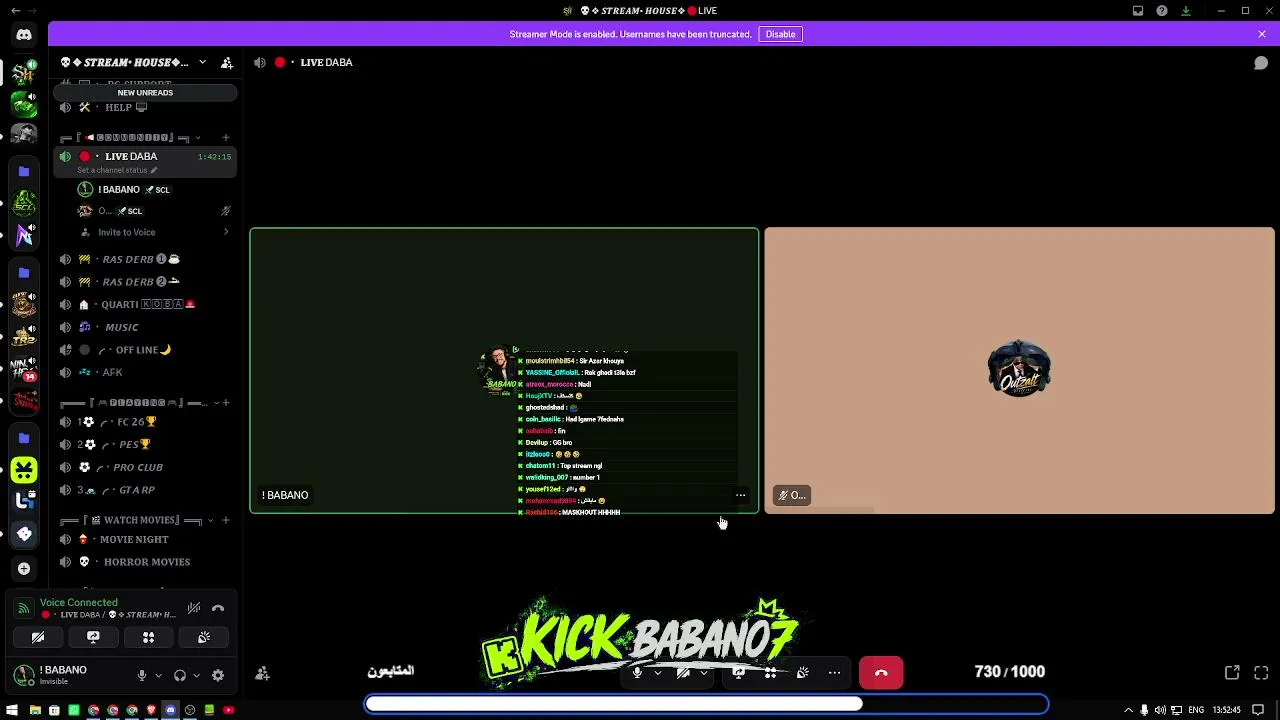Launch activities in bottom call controls
1280x720 pixels.
(x=771, y=673)
